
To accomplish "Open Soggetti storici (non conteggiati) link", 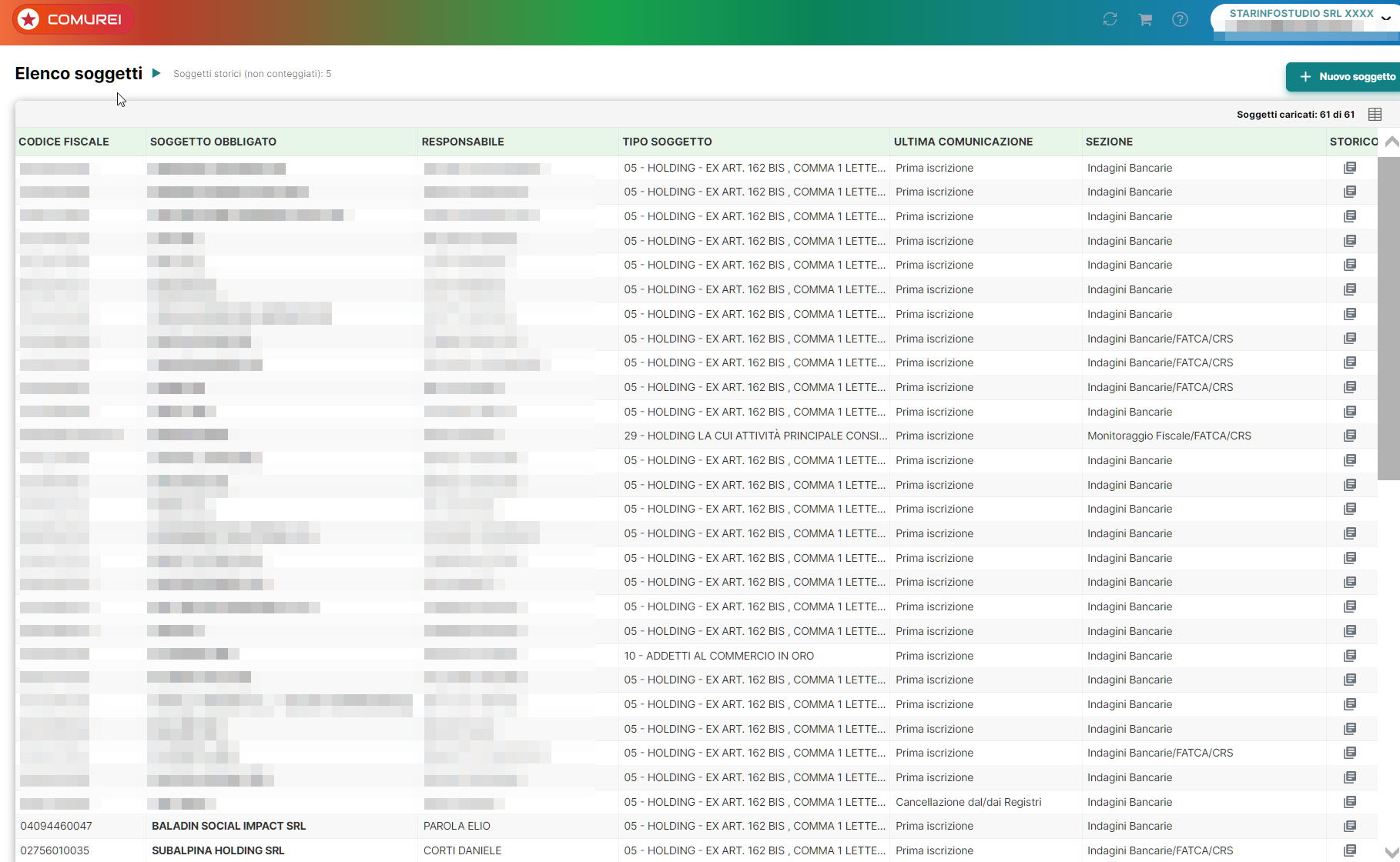I will (x=252, y=74).
